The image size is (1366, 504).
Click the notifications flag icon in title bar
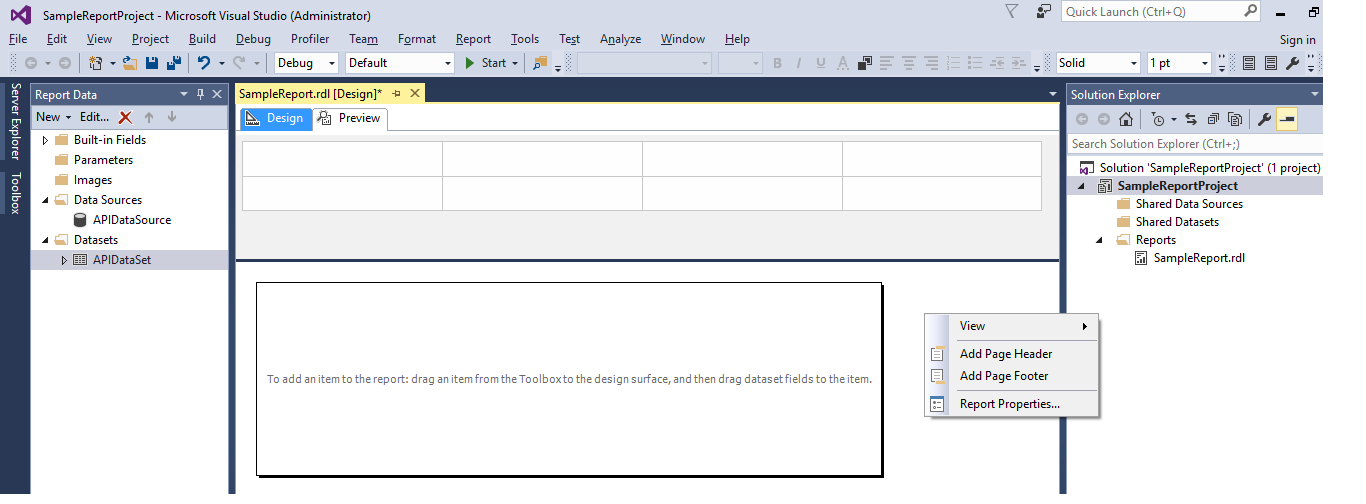coord(1011,11)
